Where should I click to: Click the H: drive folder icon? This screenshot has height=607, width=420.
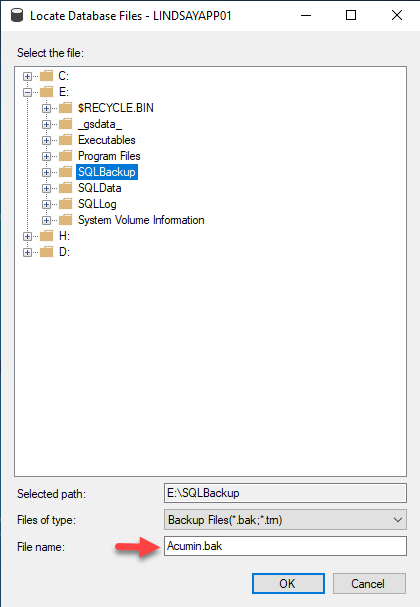(46, 236)
